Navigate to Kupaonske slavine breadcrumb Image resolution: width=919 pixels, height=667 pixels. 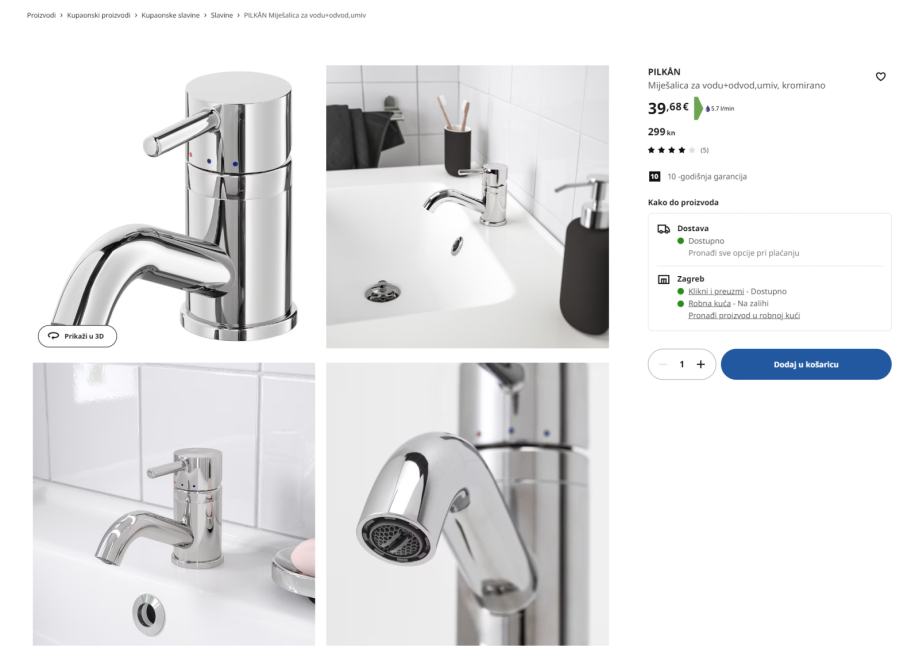point(171,15)
